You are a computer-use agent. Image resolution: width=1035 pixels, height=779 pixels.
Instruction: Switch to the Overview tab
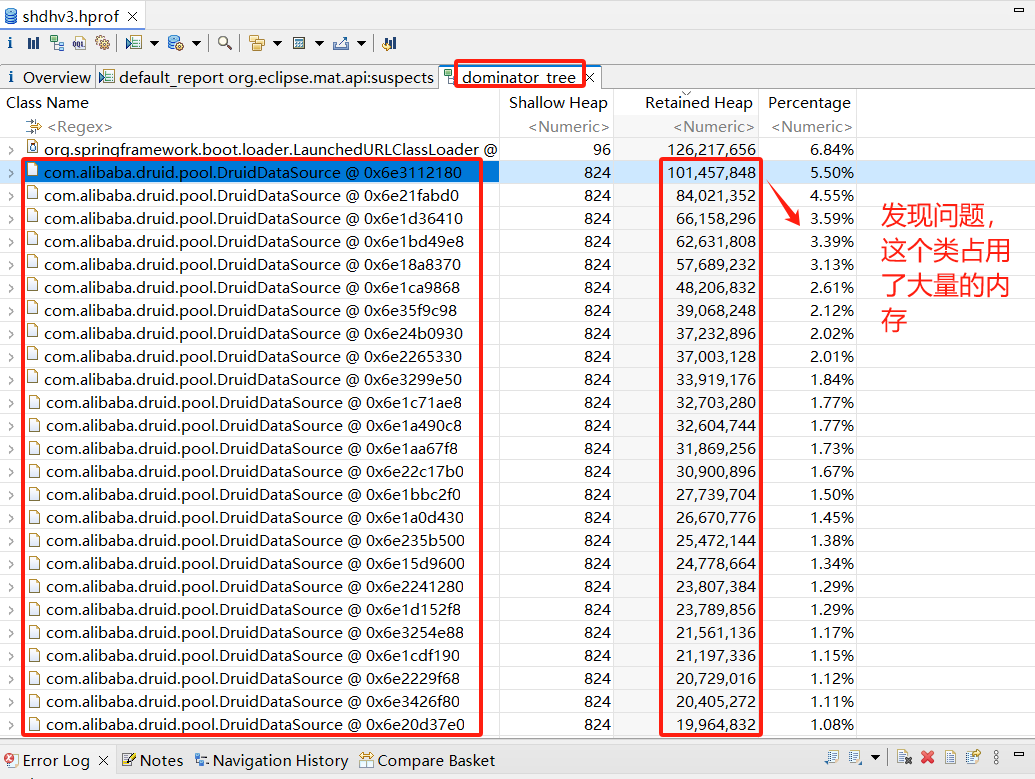48,77
